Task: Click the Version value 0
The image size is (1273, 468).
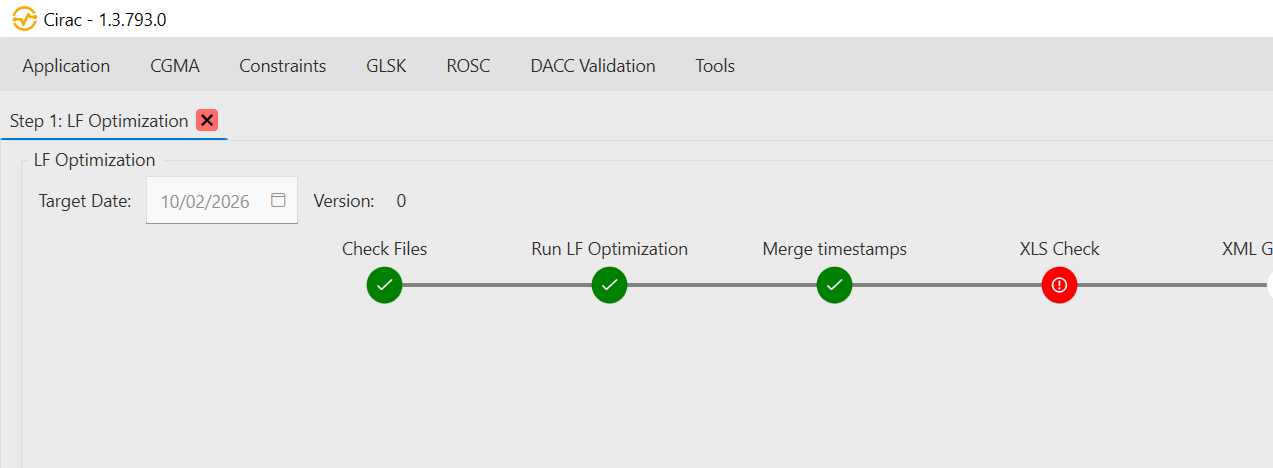Action: (x=401, y=201)
